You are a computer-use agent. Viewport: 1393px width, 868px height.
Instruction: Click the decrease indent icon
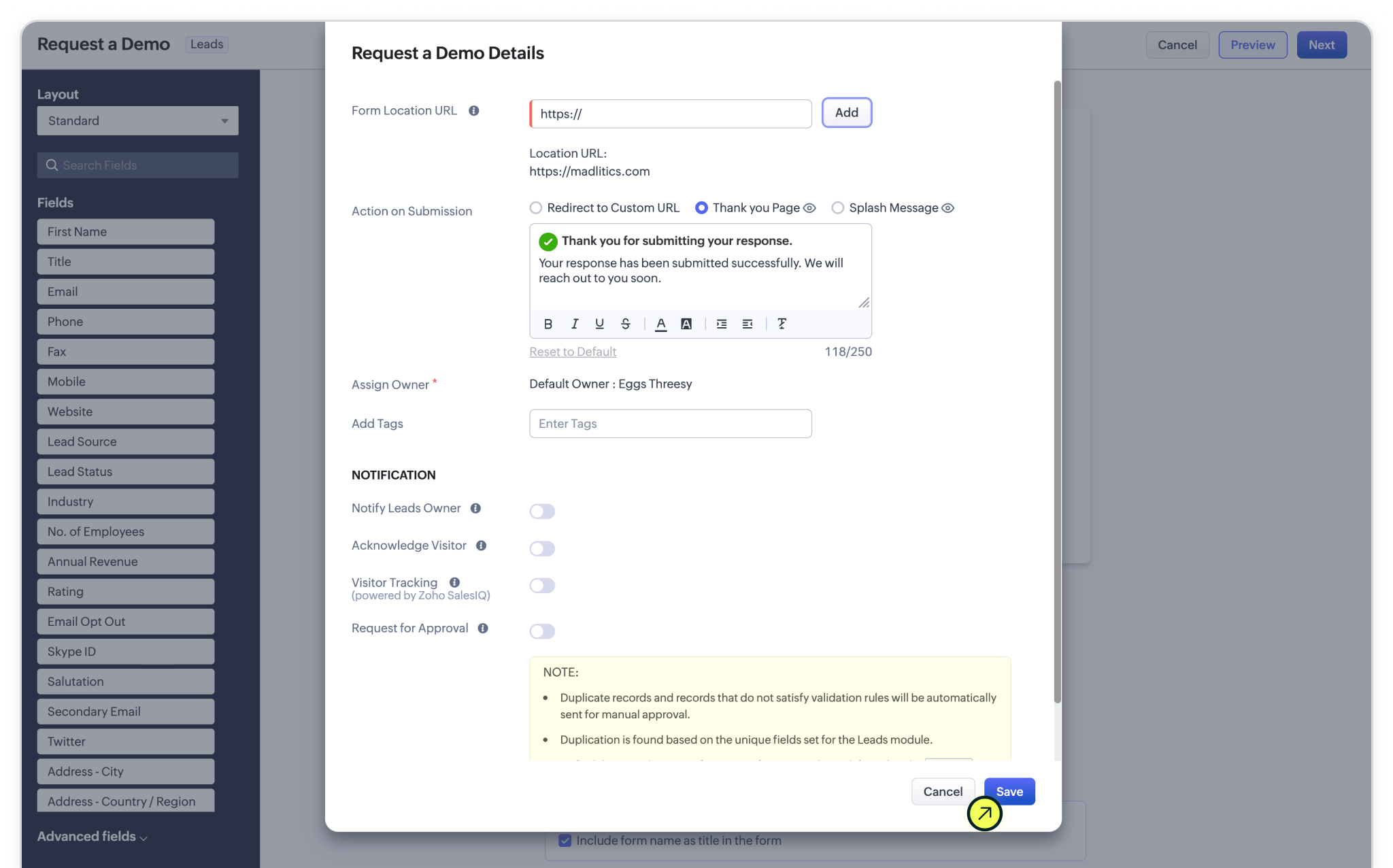pyautogui.click(x=748, y=324)
